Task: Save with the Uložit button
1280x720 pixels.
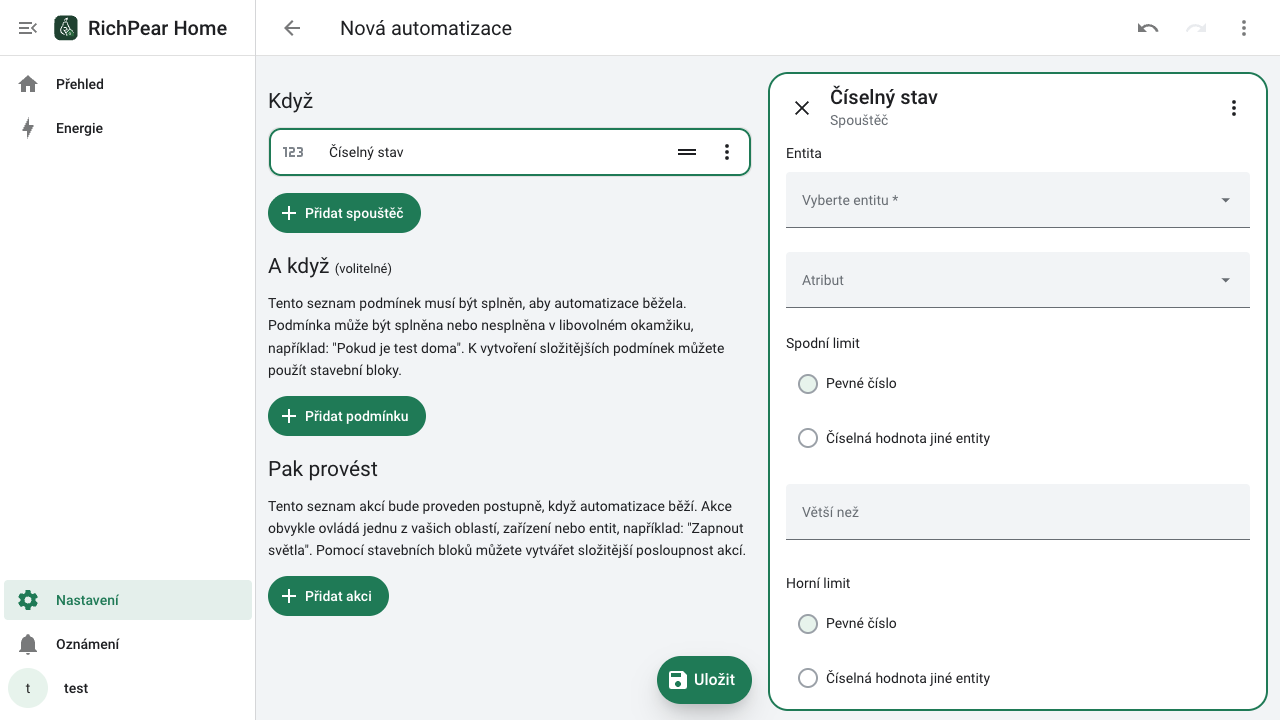Action: [704, 680]
